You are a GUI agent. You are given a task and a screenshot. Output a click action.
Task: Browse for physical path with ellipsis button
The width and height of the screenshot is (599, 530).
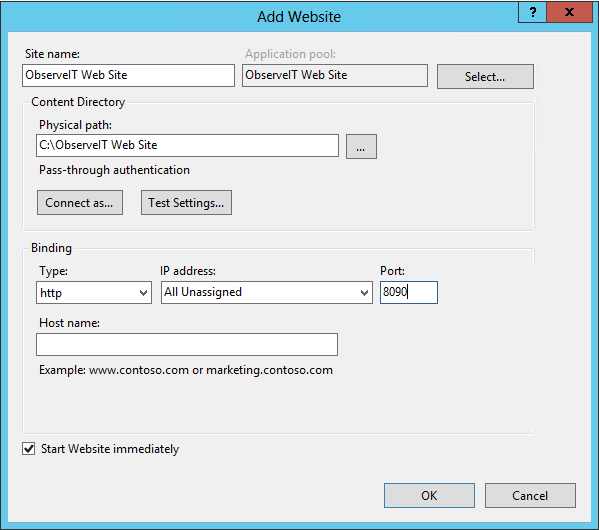tap(361, 146)
